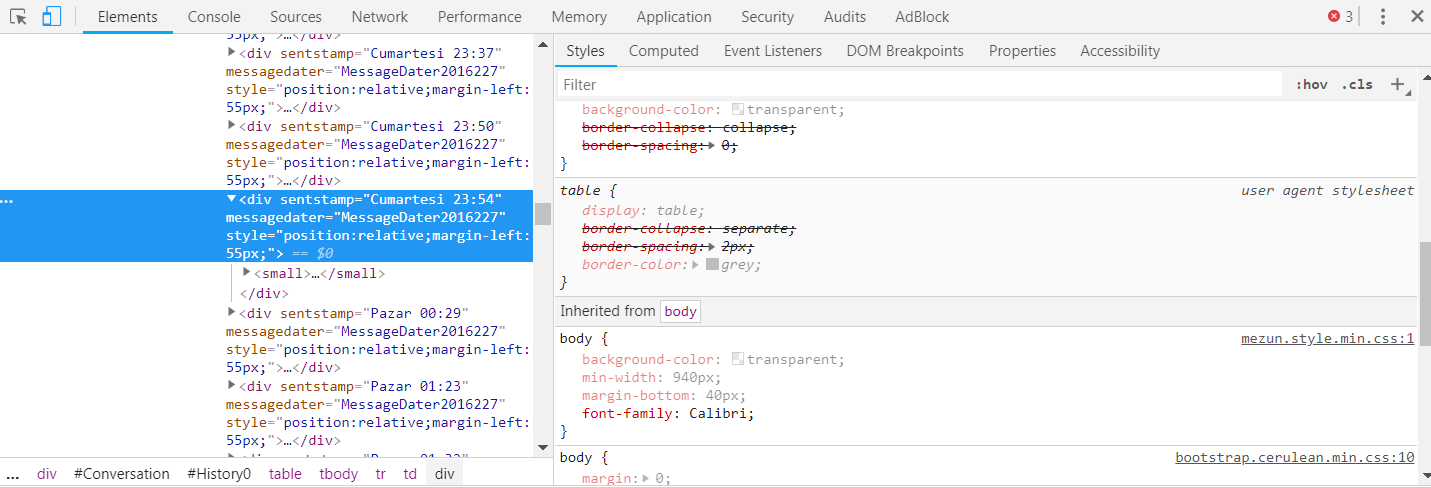The width and height of the screenshot is (1431, 488).
Task: Open the Sources tab
Action: [295, 17]
